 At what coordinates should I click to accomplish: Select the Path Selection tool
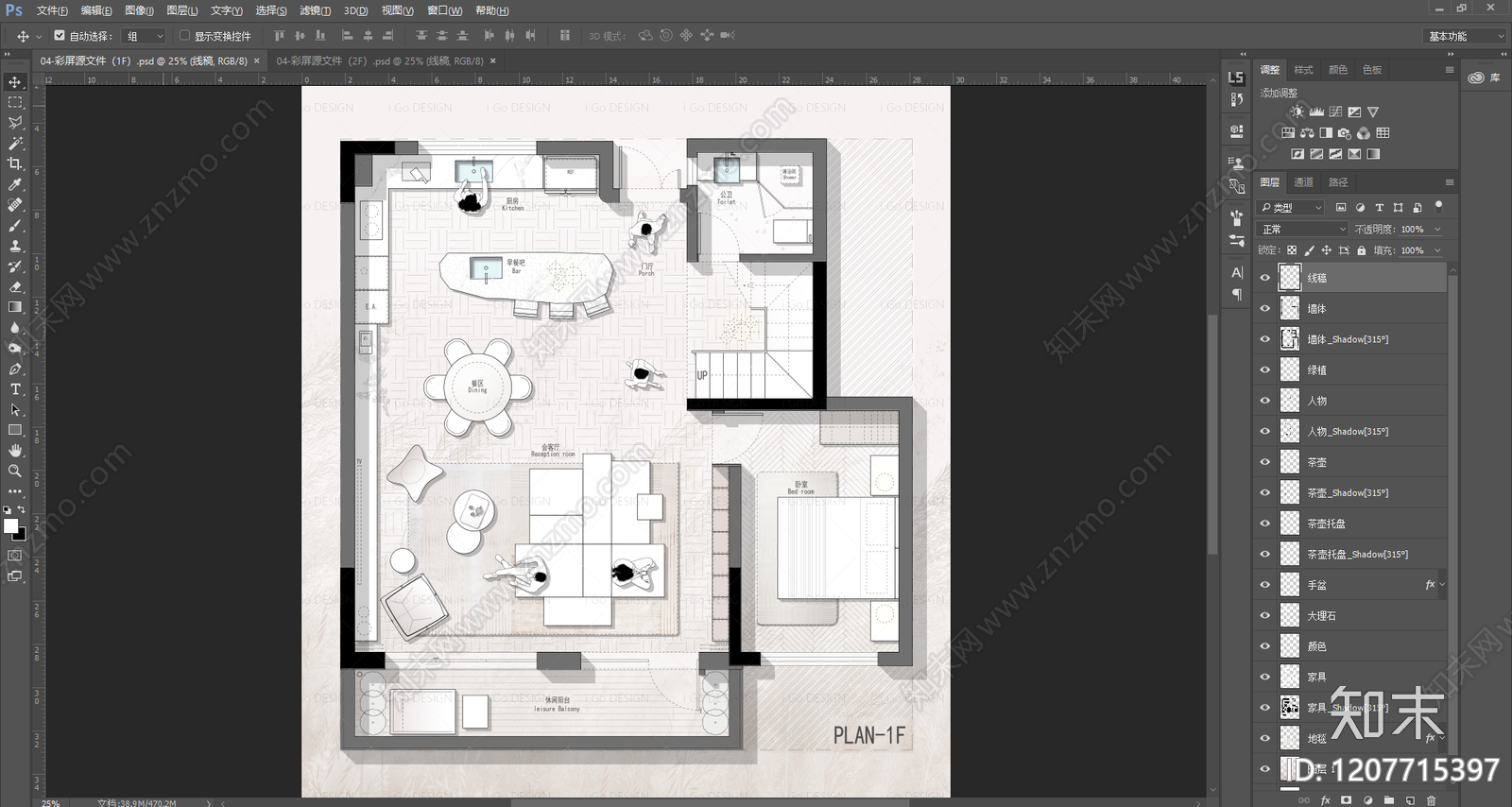pos(15,409)
